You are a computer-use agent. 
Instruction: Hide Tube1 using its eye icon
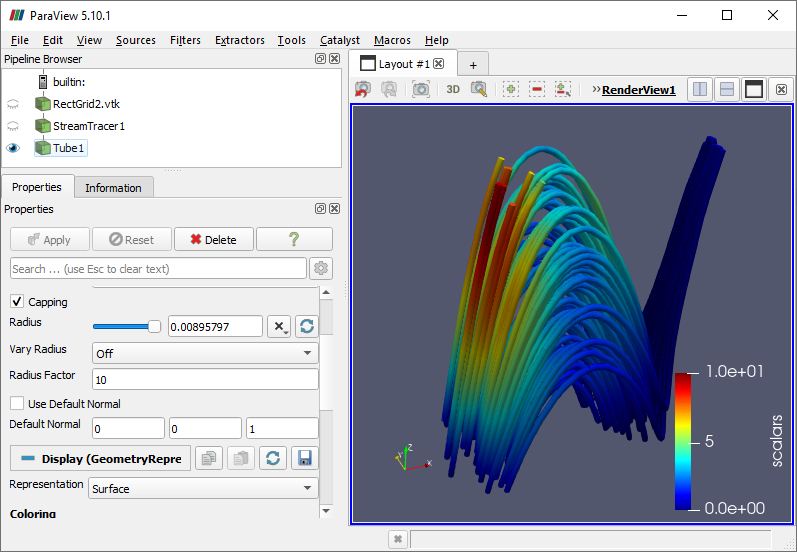click(x=13, y=148)
